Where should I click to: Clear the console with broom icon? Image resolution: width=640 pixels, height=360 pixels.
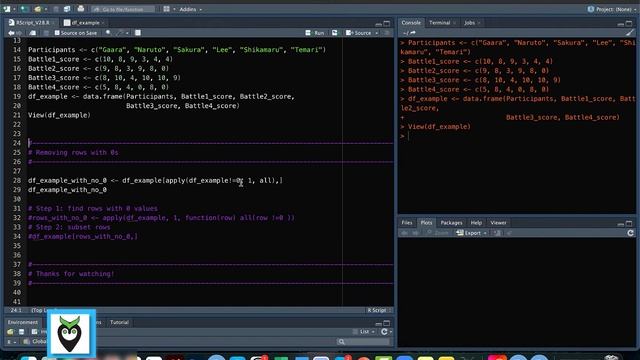[x=630, y=33]
